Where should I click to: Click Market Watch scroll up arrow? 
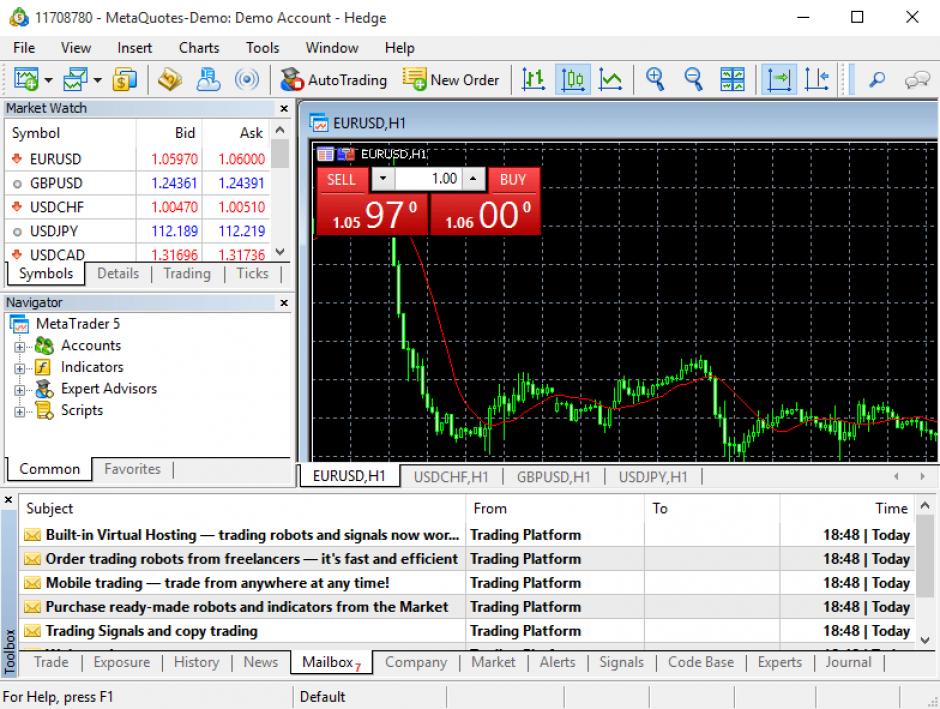tap(280, 129)
